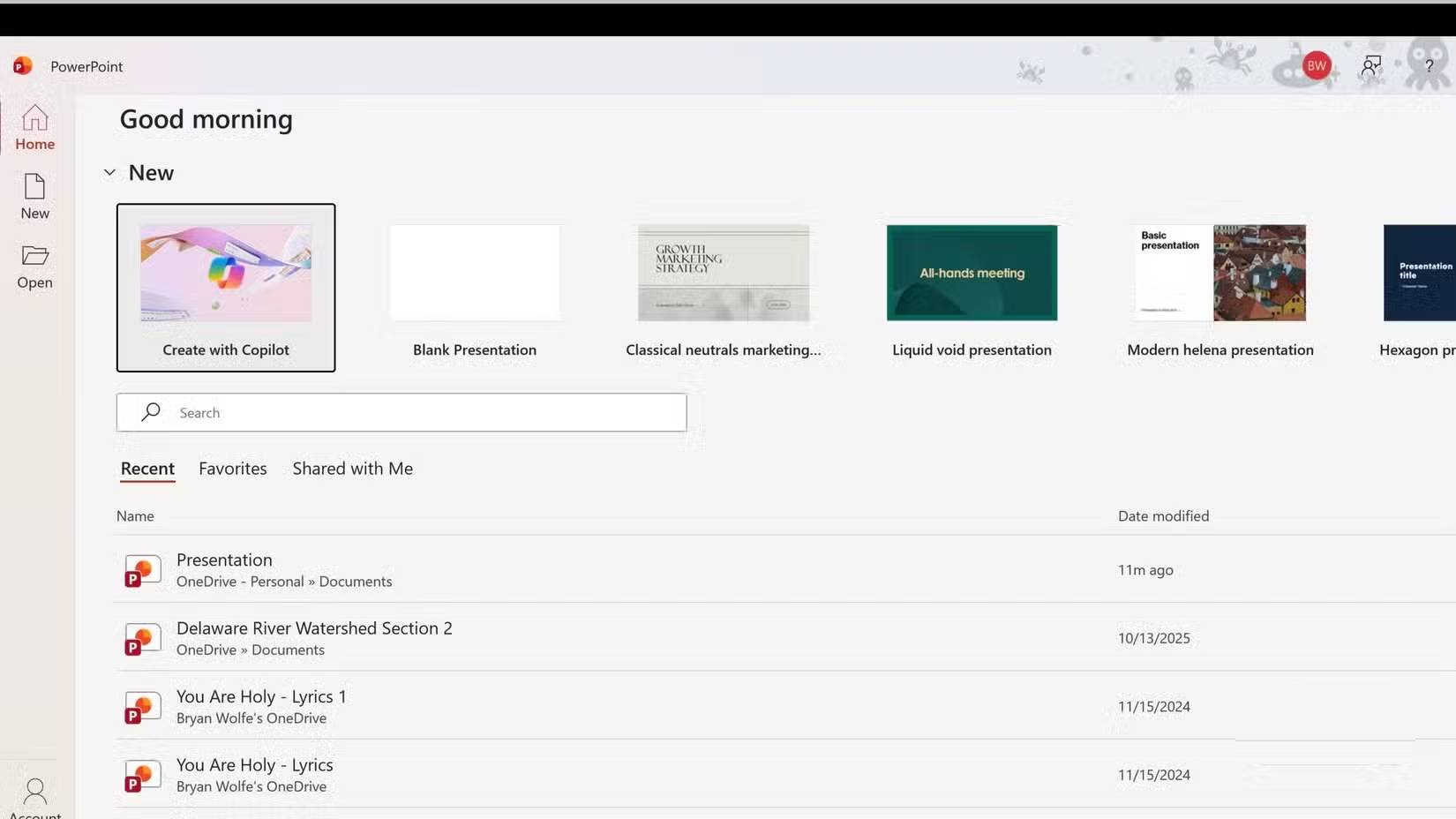Open the file named Presentation
The width and height of the screenshot is (1456, 819).
pos(224,560)
